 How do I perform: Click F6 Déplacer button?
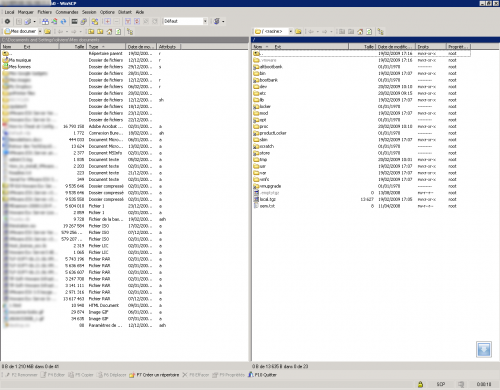pos(112,375)
